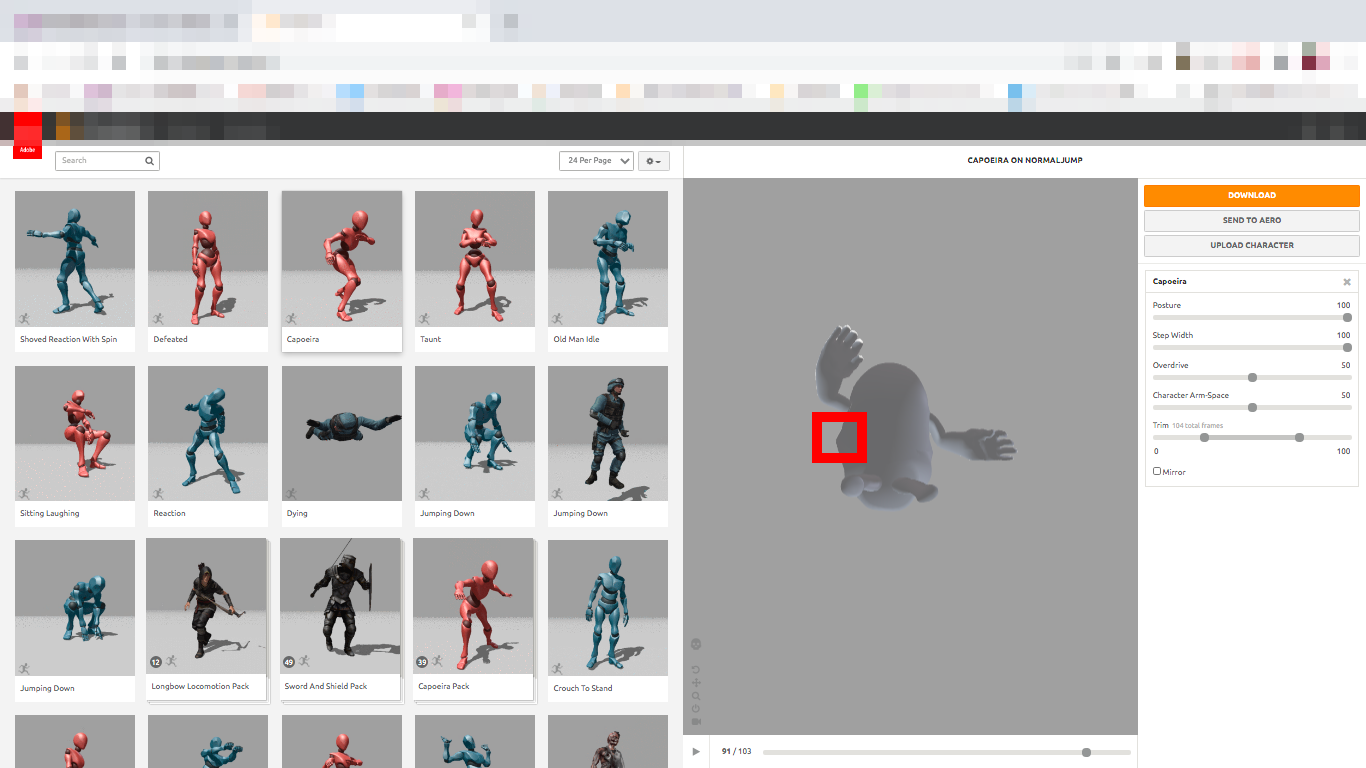Enable the Mirror checkbox
The height and width of the screenshot is (768, 1366).
point(1157,471)
